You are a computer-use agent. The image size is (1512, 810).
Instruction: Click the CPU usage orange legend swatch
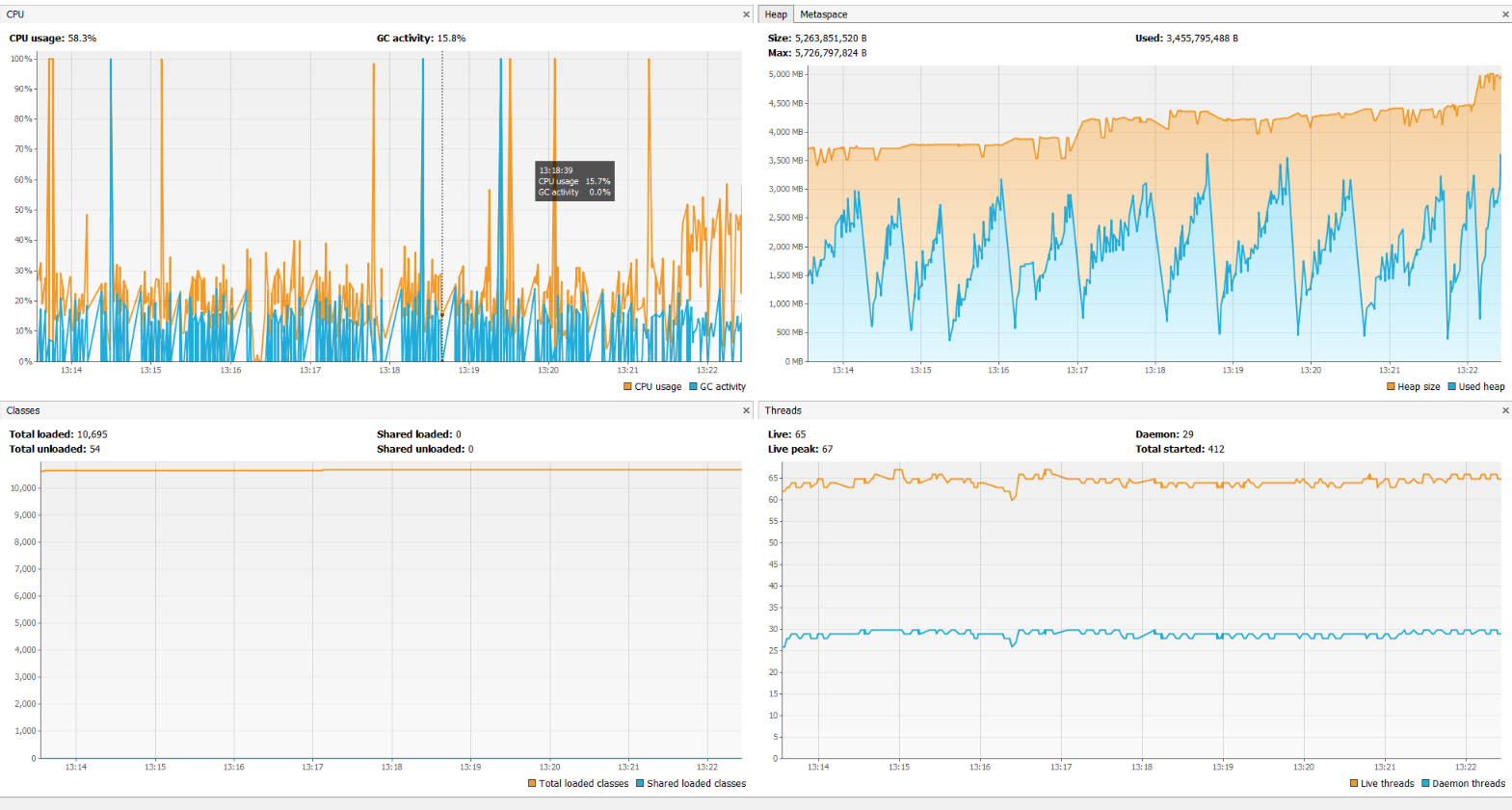pyautogui.click(x=627, y=387)
